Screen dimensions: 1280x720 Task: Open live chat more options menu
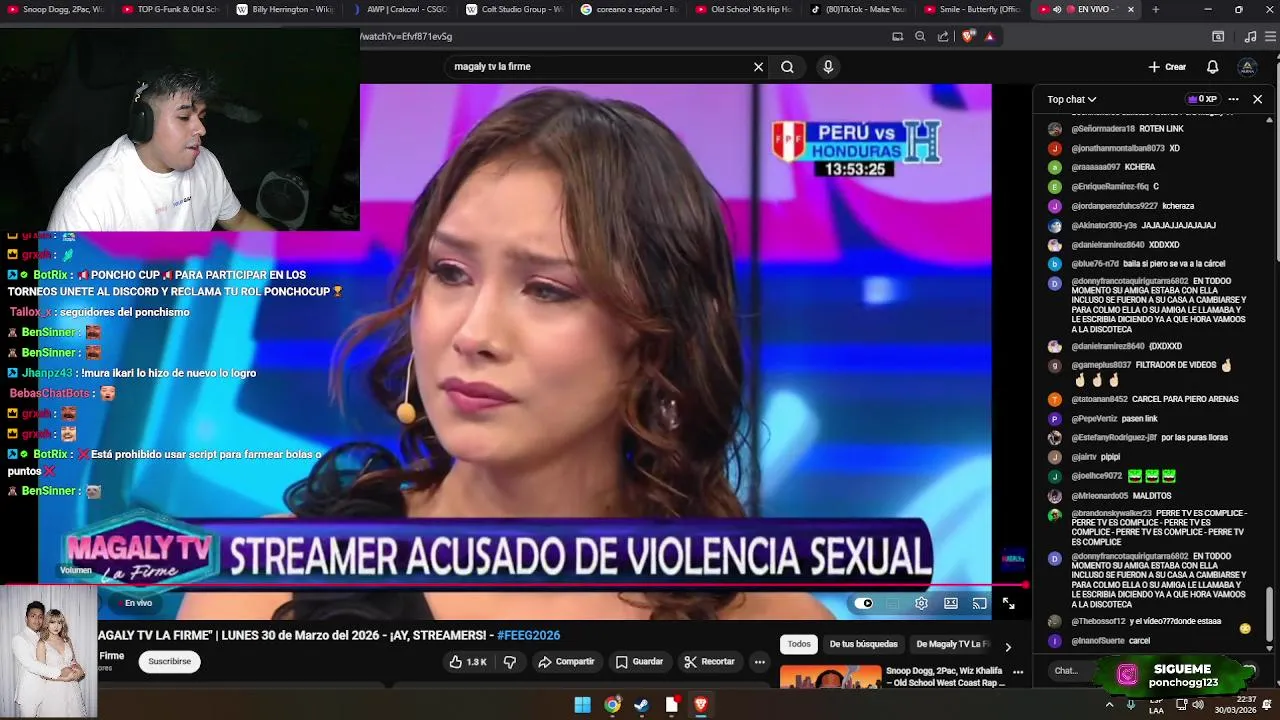point(1233,99)
